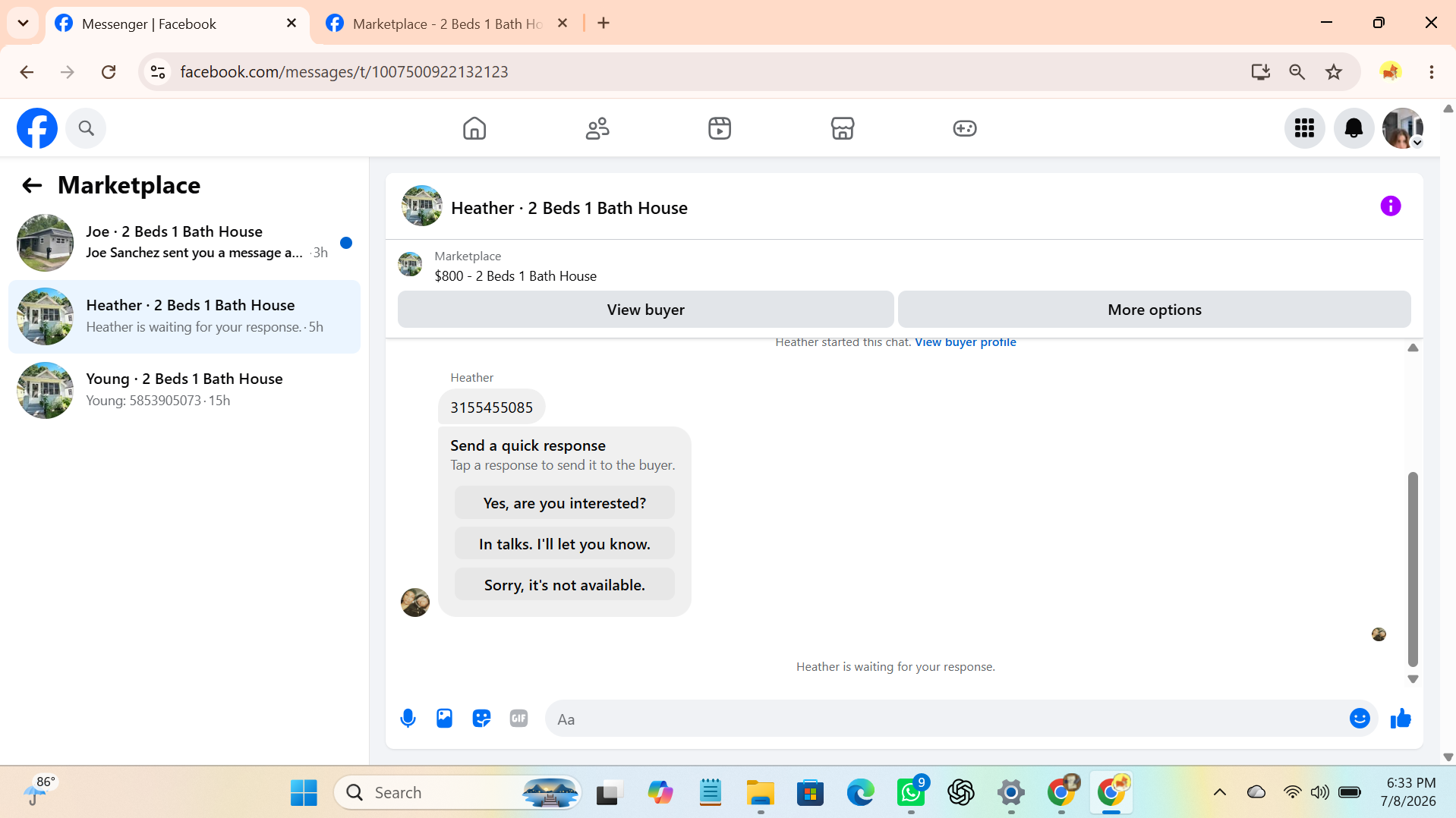Install app icon in address bar

coord(1261,72)
